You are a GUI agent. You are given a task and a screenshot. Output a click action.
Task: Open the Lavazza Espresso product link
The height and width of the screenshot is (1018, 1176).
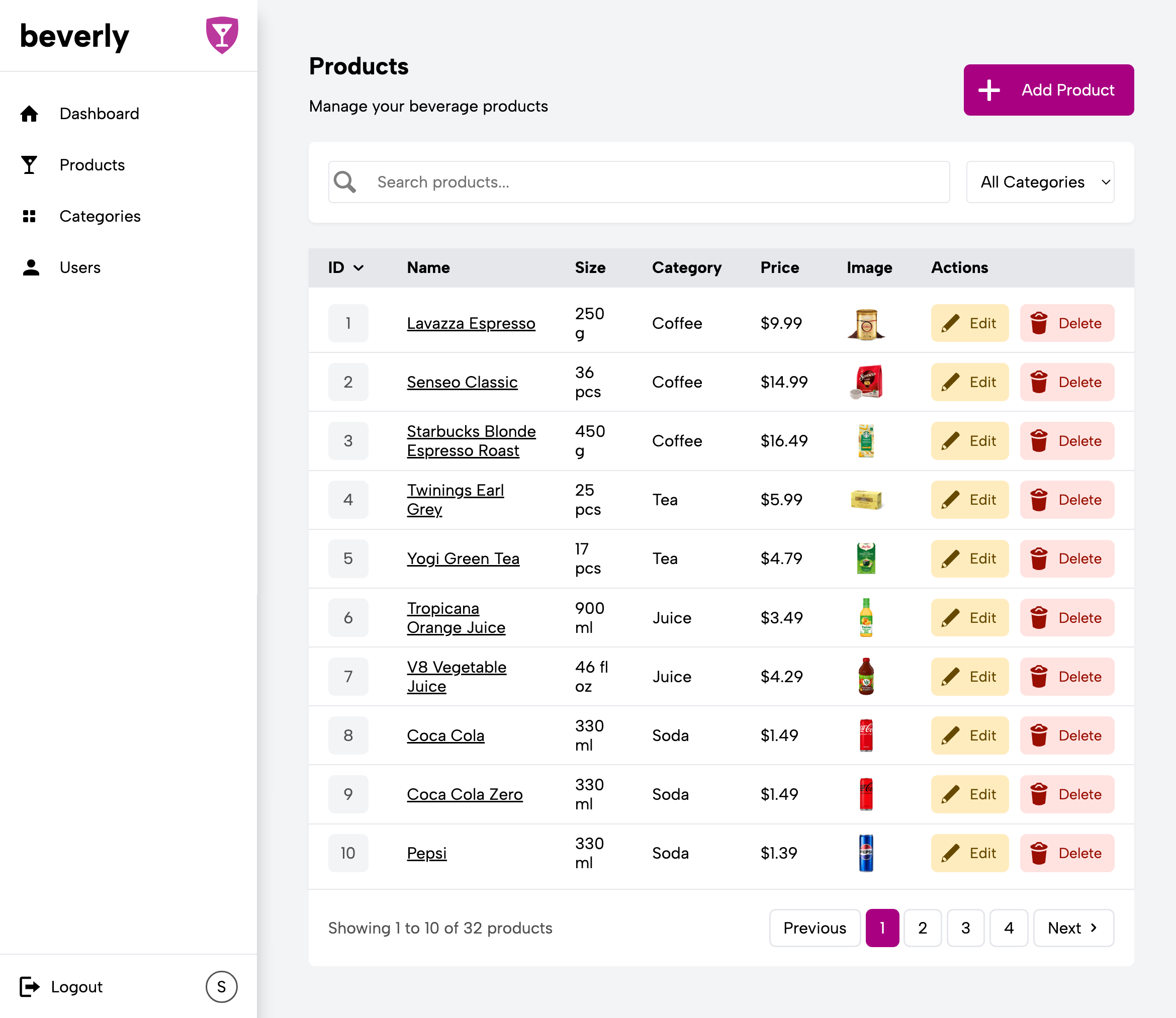click(471, 323)
